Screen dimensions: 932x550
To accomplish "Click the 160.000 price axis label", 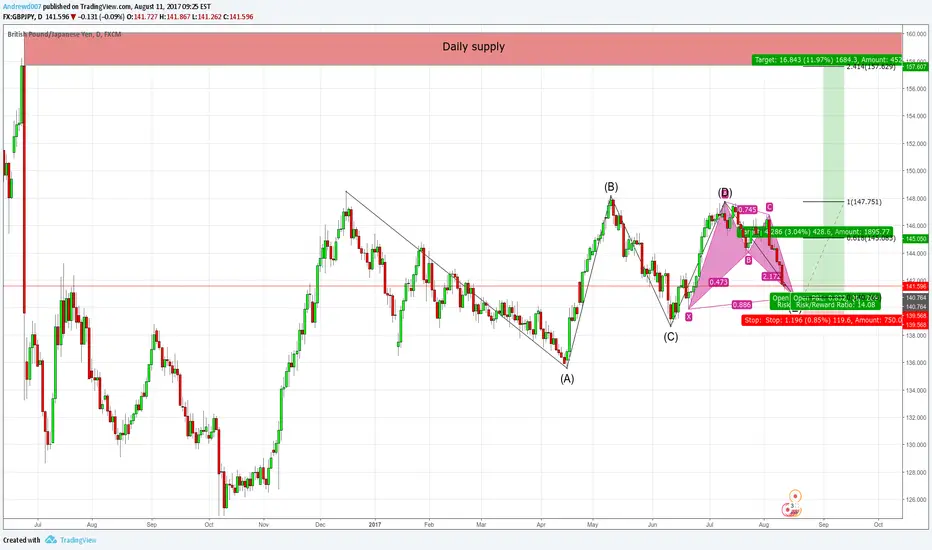I will point(916,34).
